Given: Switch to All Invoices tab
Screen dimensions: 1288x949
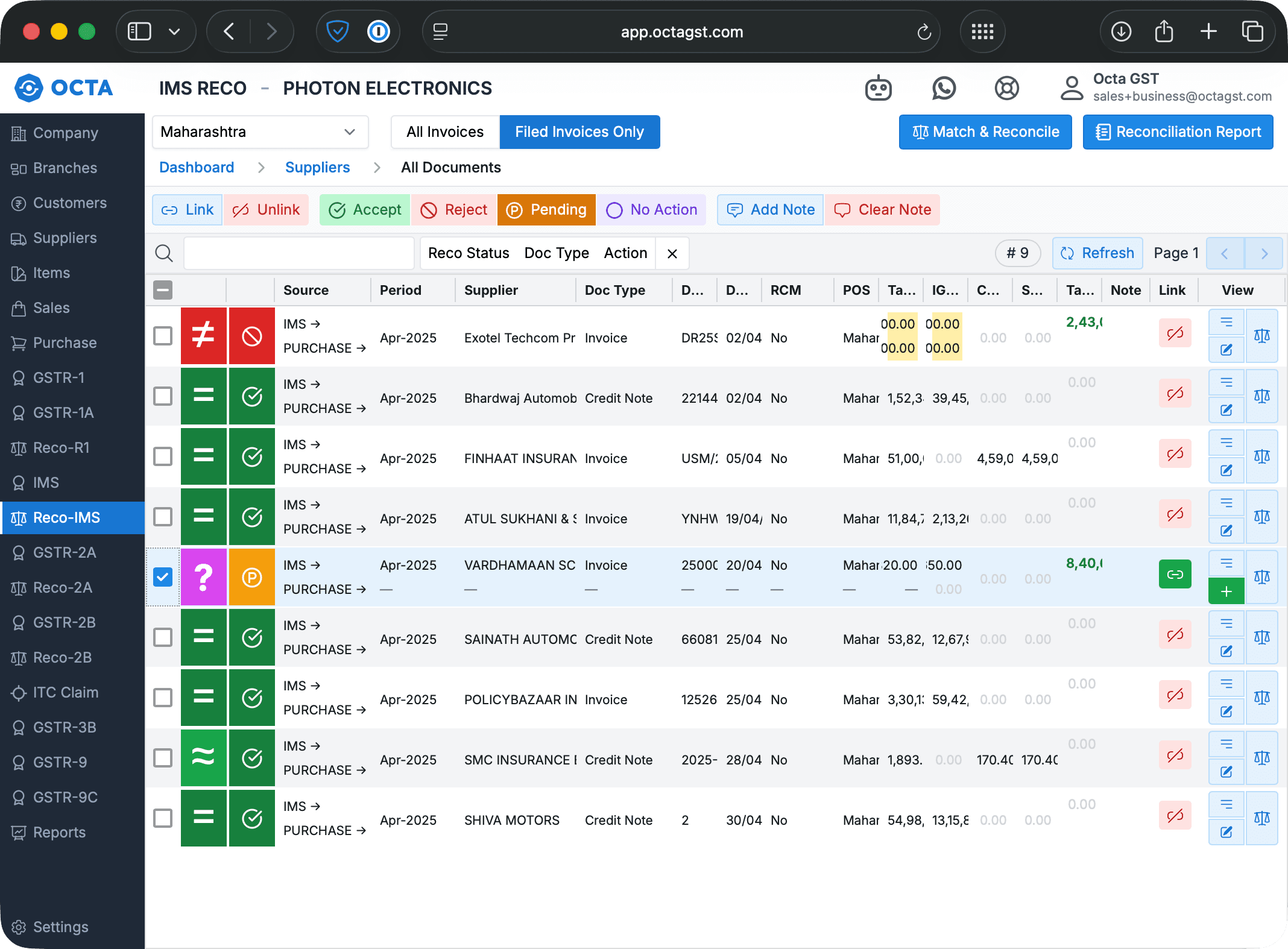Looking at the screenshot, I should tap(445, 132).
